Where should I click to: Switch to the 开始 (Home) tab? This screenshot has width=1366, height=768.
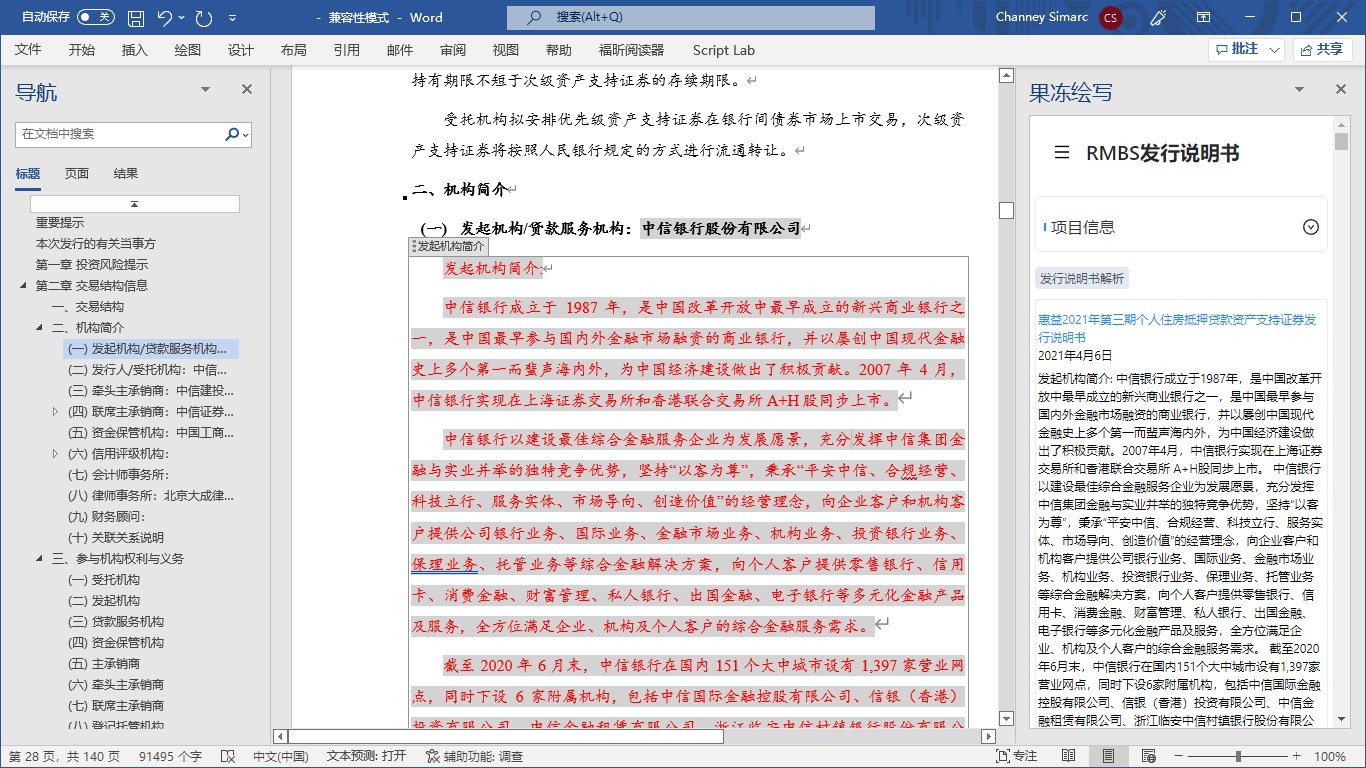[x=82, y=50]
